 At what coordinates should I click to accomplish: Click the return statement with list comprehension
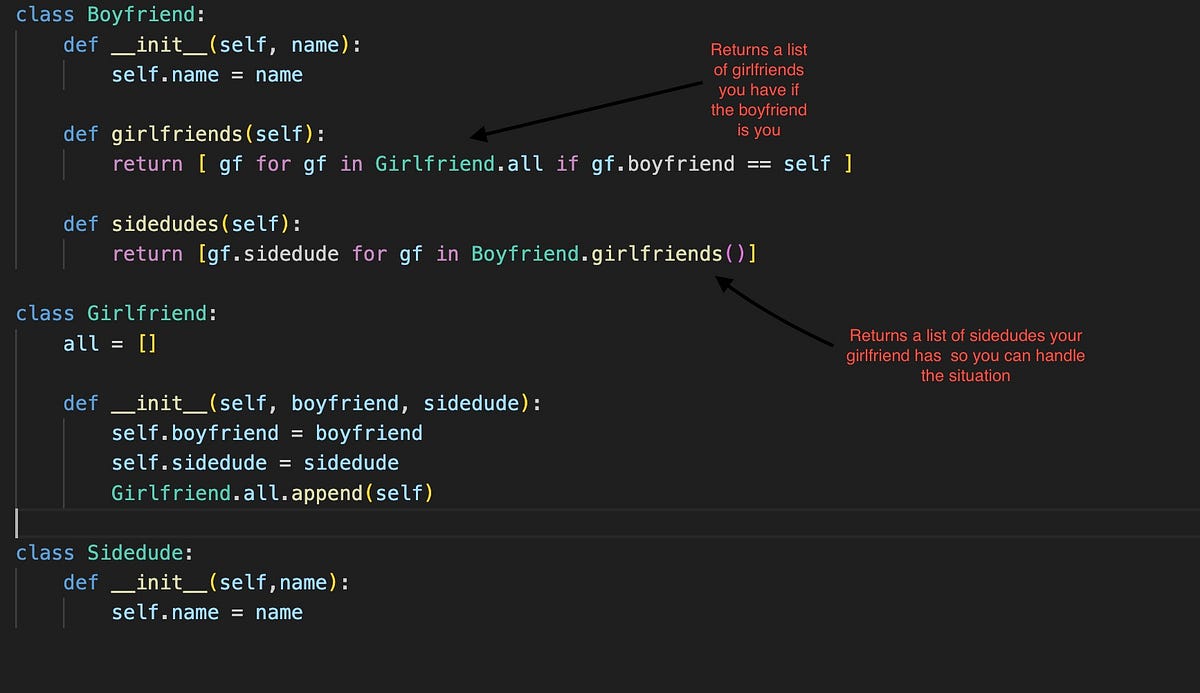click(480, 163)
